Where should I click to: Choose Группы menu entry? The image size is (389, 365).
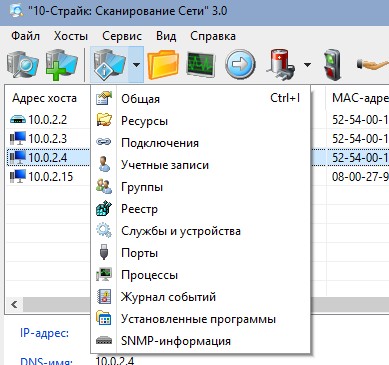(200, 186)
